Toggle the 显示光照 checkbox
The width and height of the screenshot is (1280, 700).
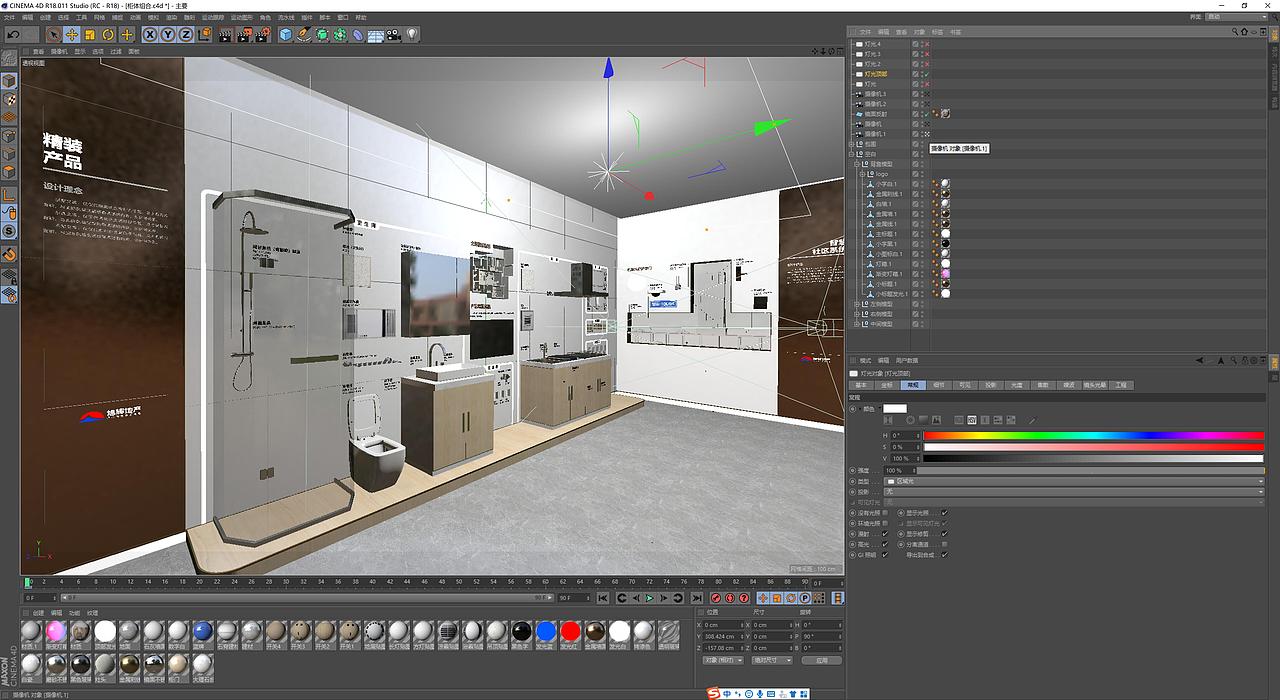pos(944,513)
